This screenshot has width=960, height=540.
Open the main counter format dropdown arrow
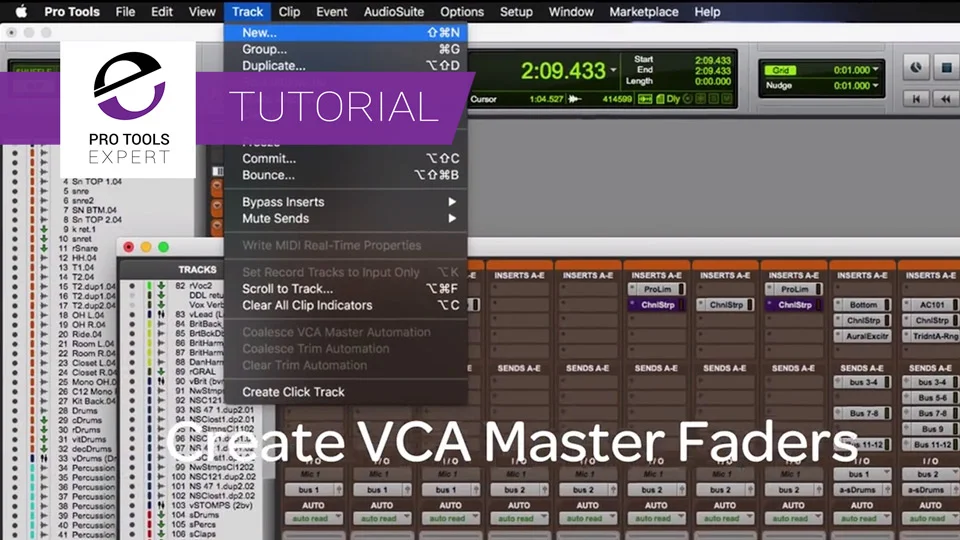pyautogui.click(x=613, y=70)
